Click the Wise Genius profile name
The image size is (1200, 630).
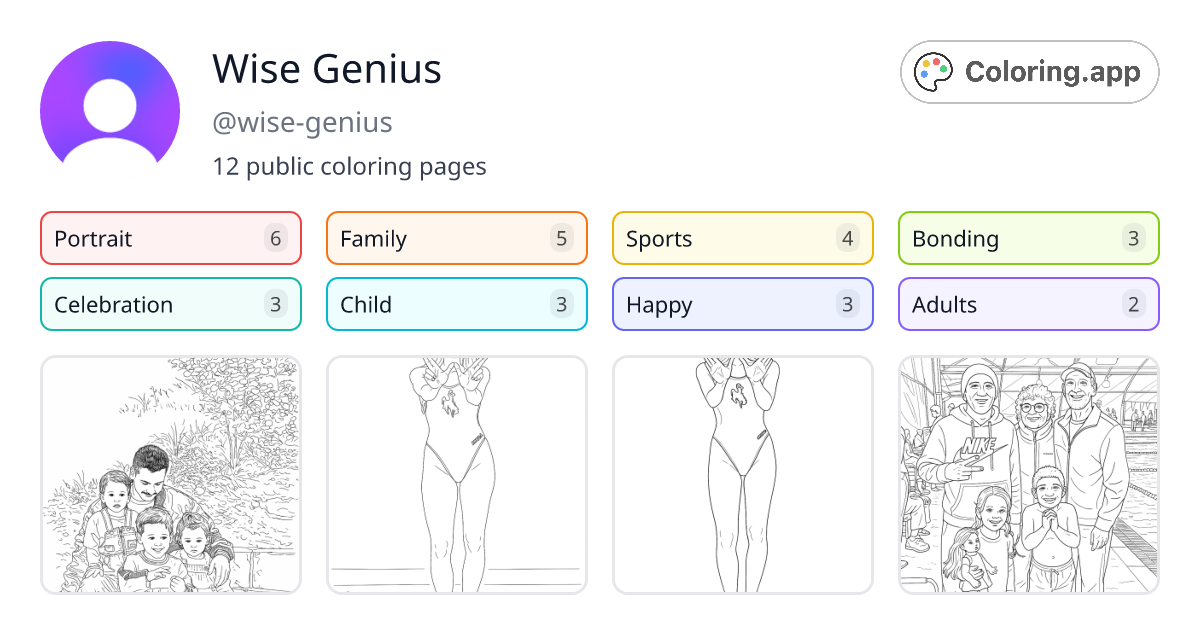click(x=327, y=68)
